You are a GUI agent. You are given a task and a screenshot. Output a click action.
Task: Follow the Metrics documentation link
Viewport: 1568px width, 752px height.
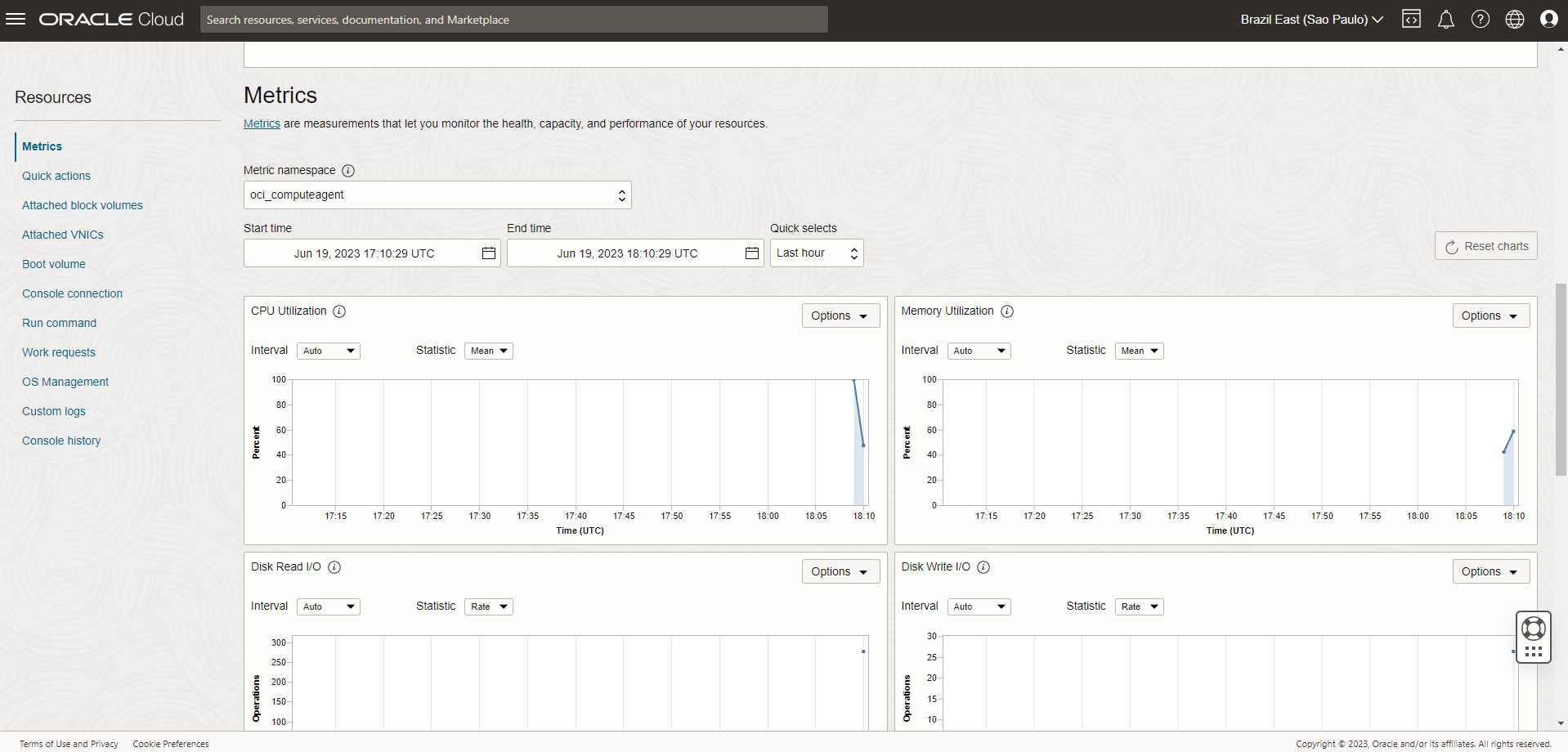click(262, 124)
